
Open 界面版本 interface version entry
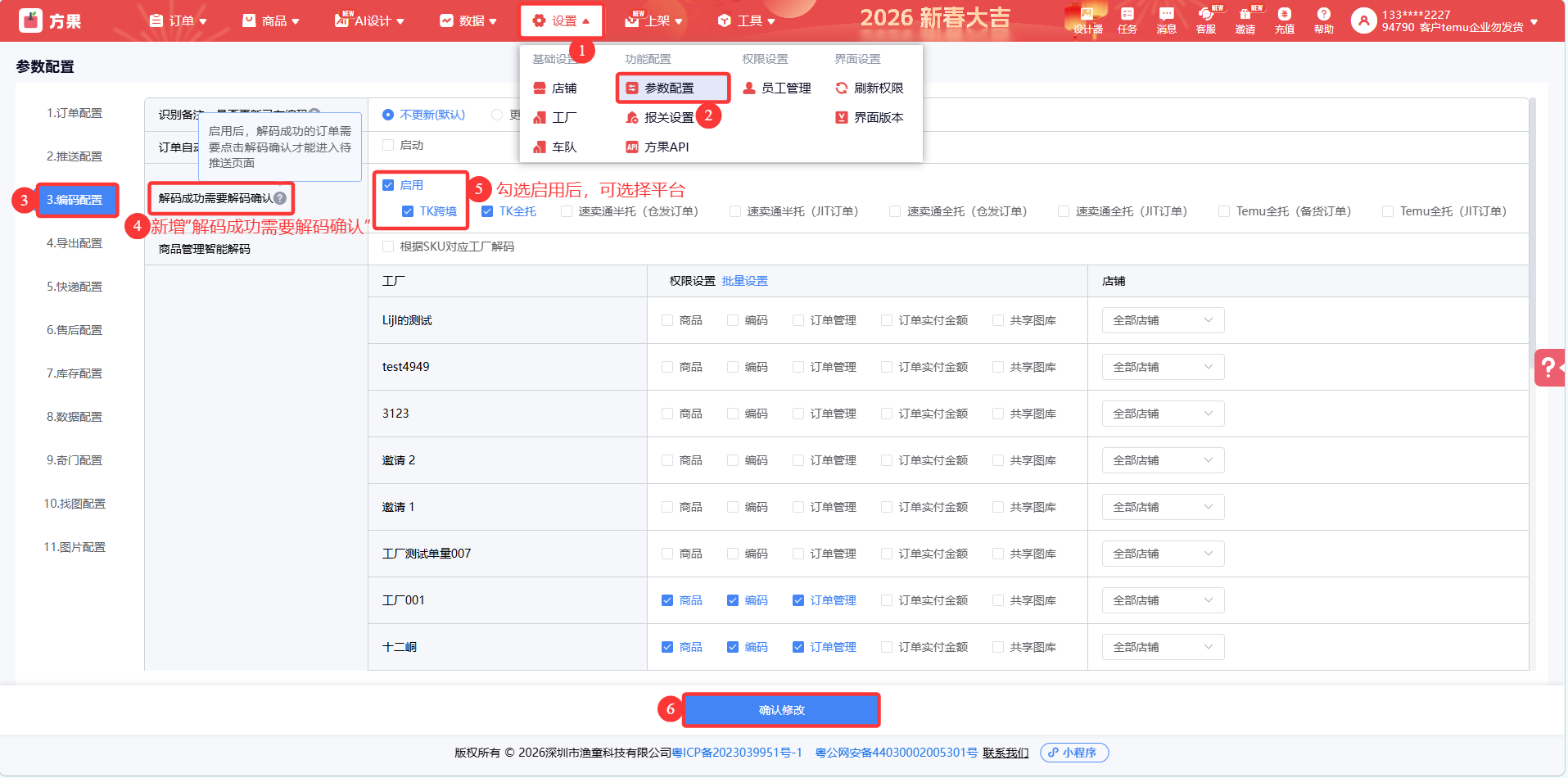coord(869,117)
